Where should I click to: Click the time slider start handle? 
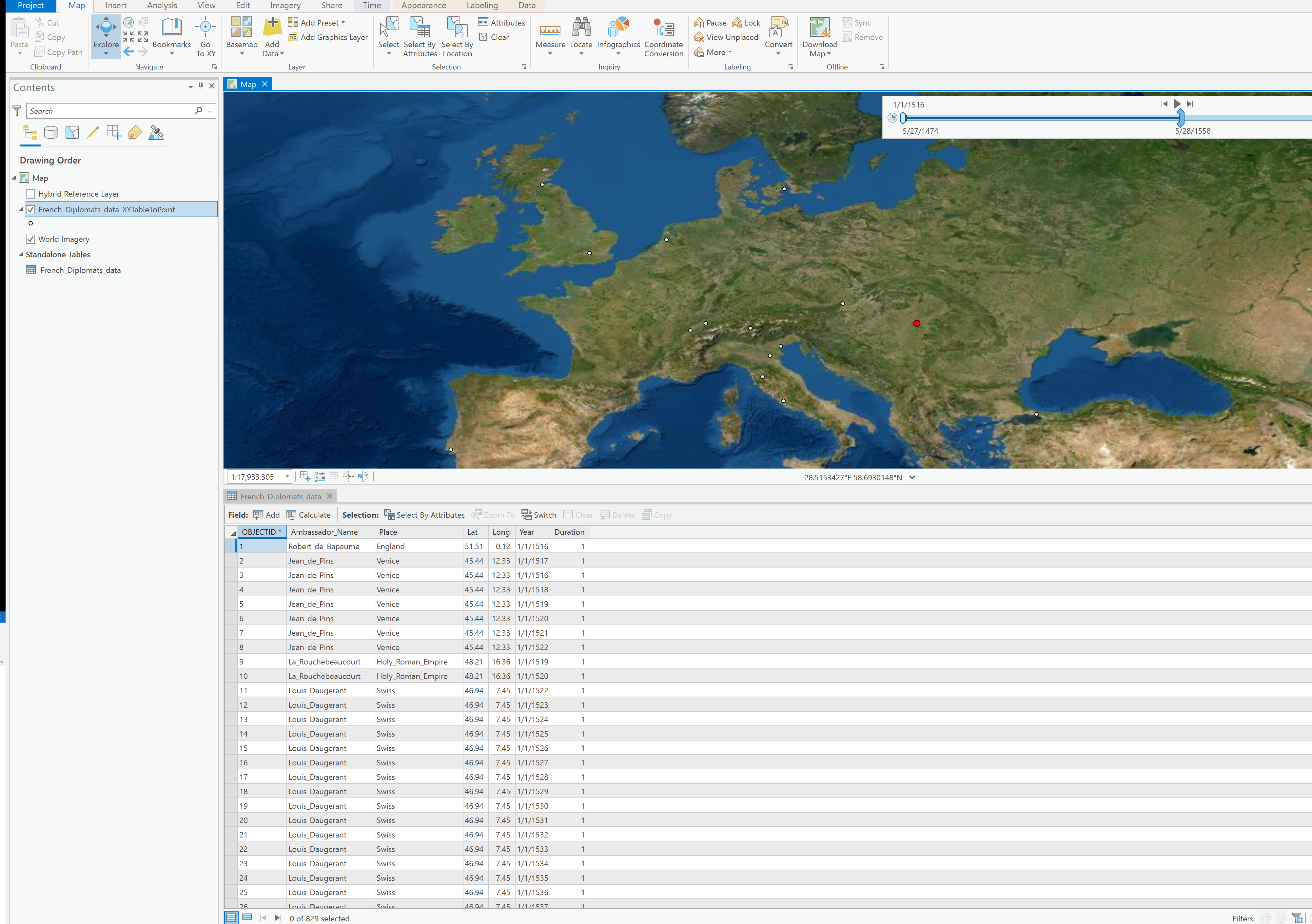903,118
